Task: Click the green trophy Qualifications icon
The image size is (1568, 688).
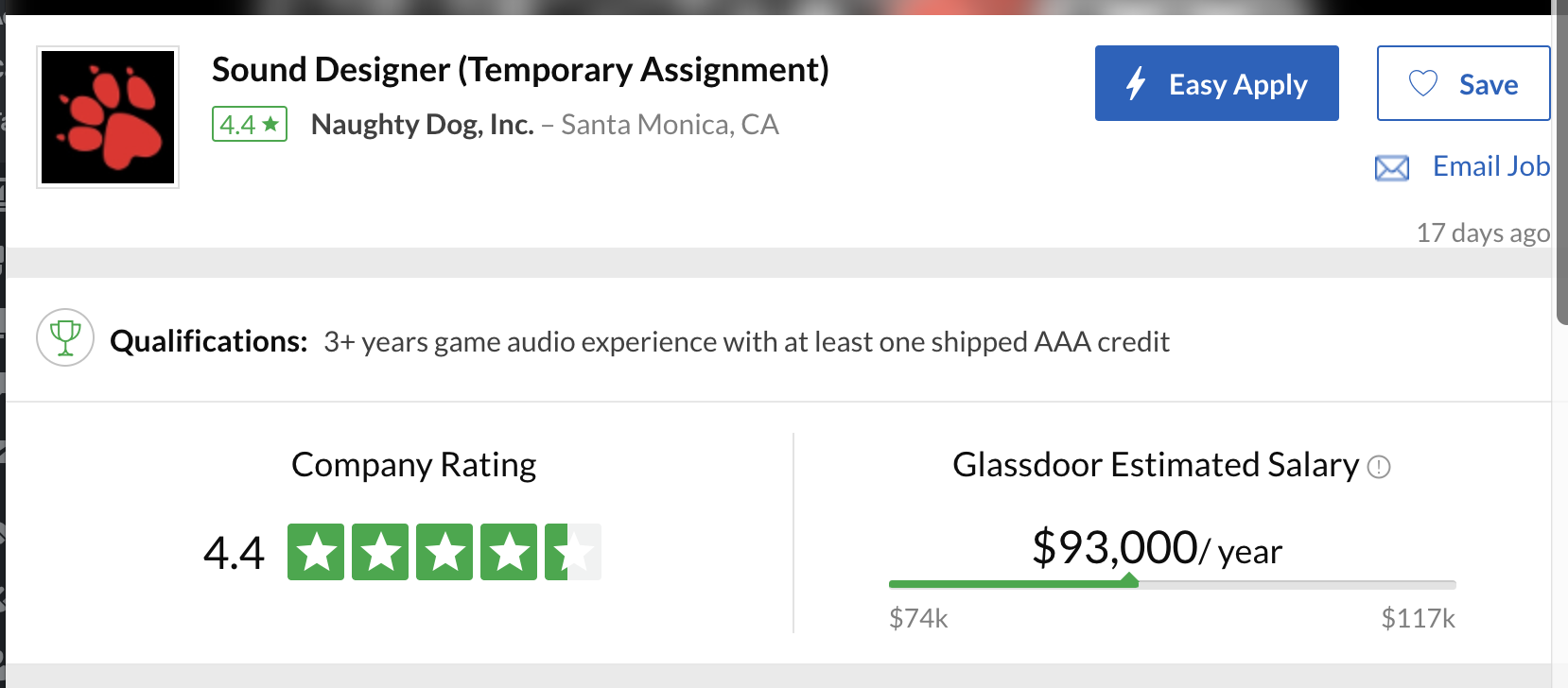Action: click(x=65, y=337)
